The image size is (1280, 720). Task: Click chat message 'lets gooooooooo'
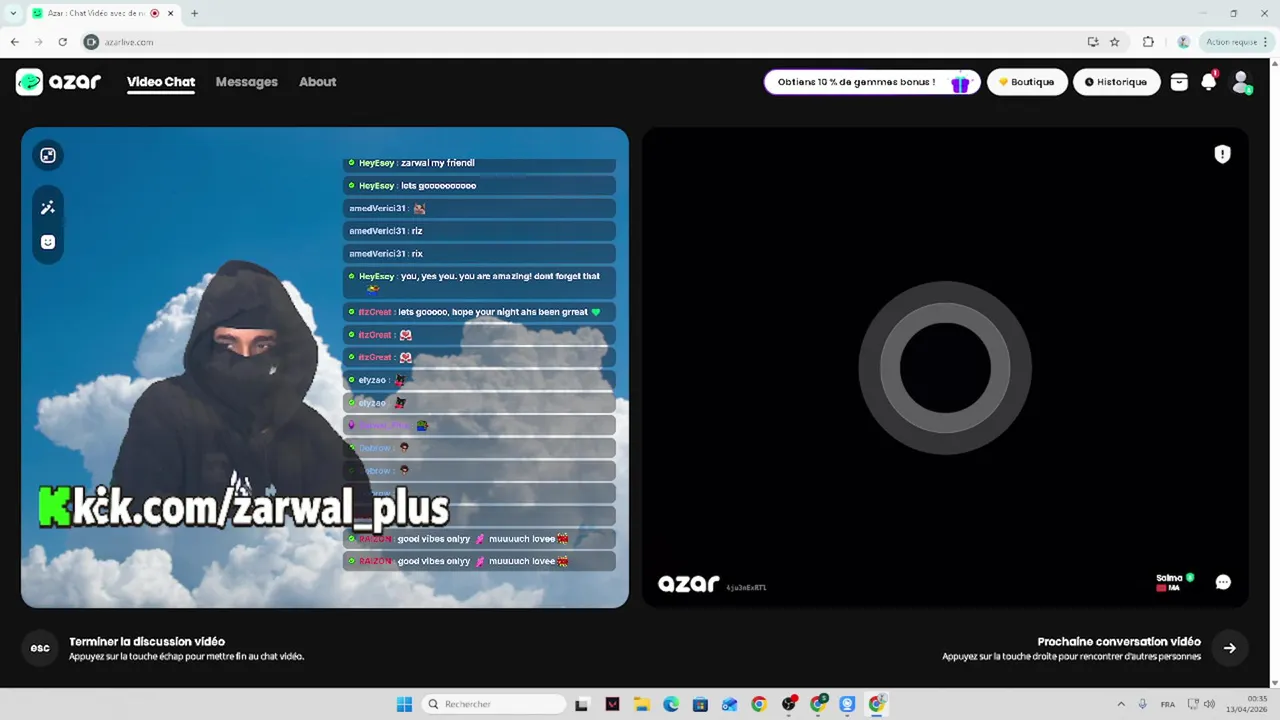pos(438,186)
